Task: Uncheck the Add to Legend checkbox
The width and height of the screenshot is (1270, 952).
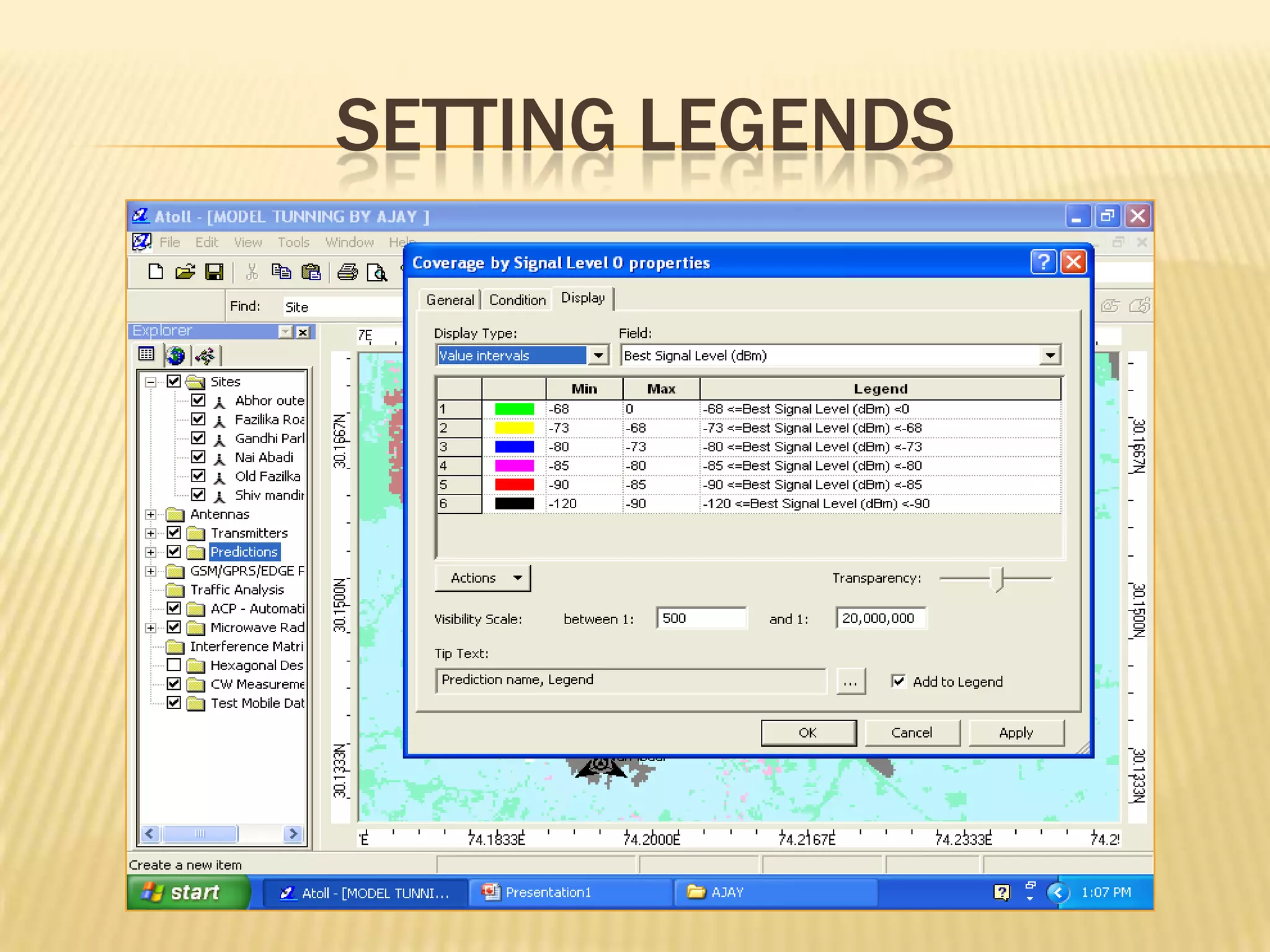Action: pos(899,681)
